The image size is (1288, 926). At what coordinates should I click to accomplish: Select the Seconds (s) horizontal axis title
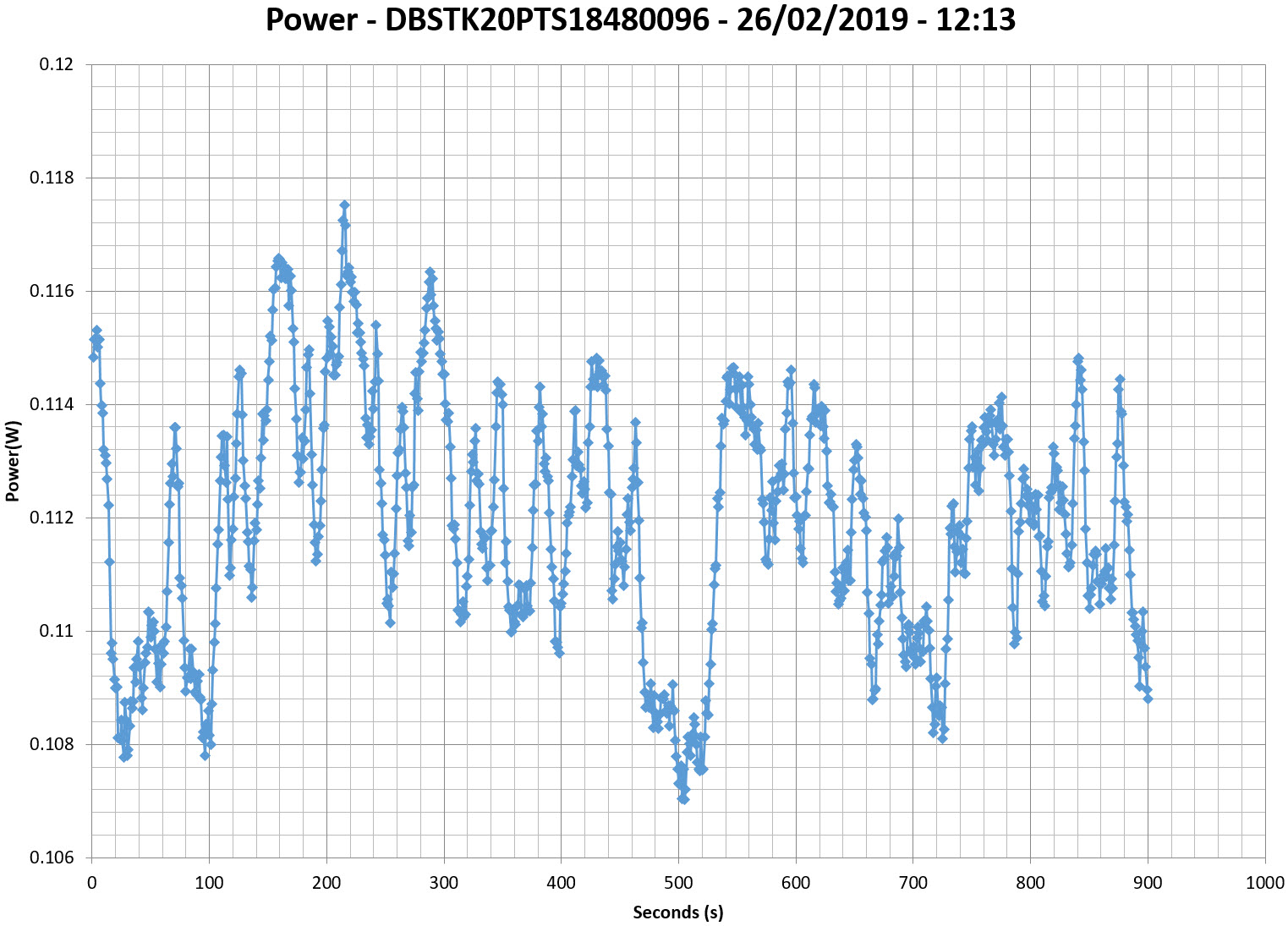678,912
